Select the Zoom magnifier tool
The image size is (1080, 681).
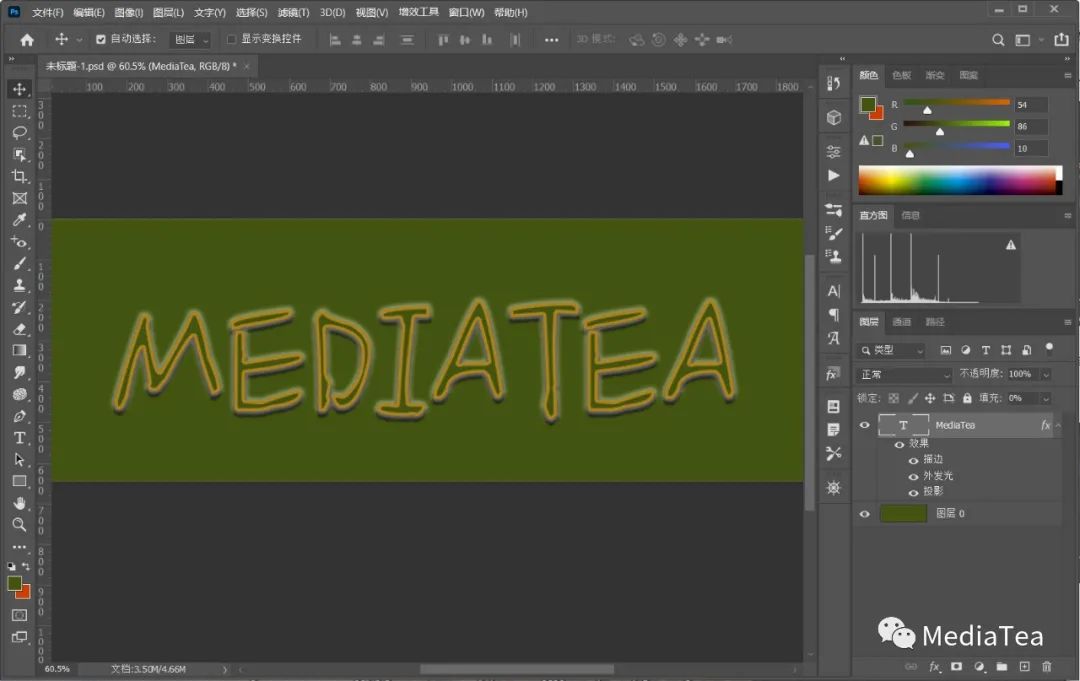(x=19, y=525)
